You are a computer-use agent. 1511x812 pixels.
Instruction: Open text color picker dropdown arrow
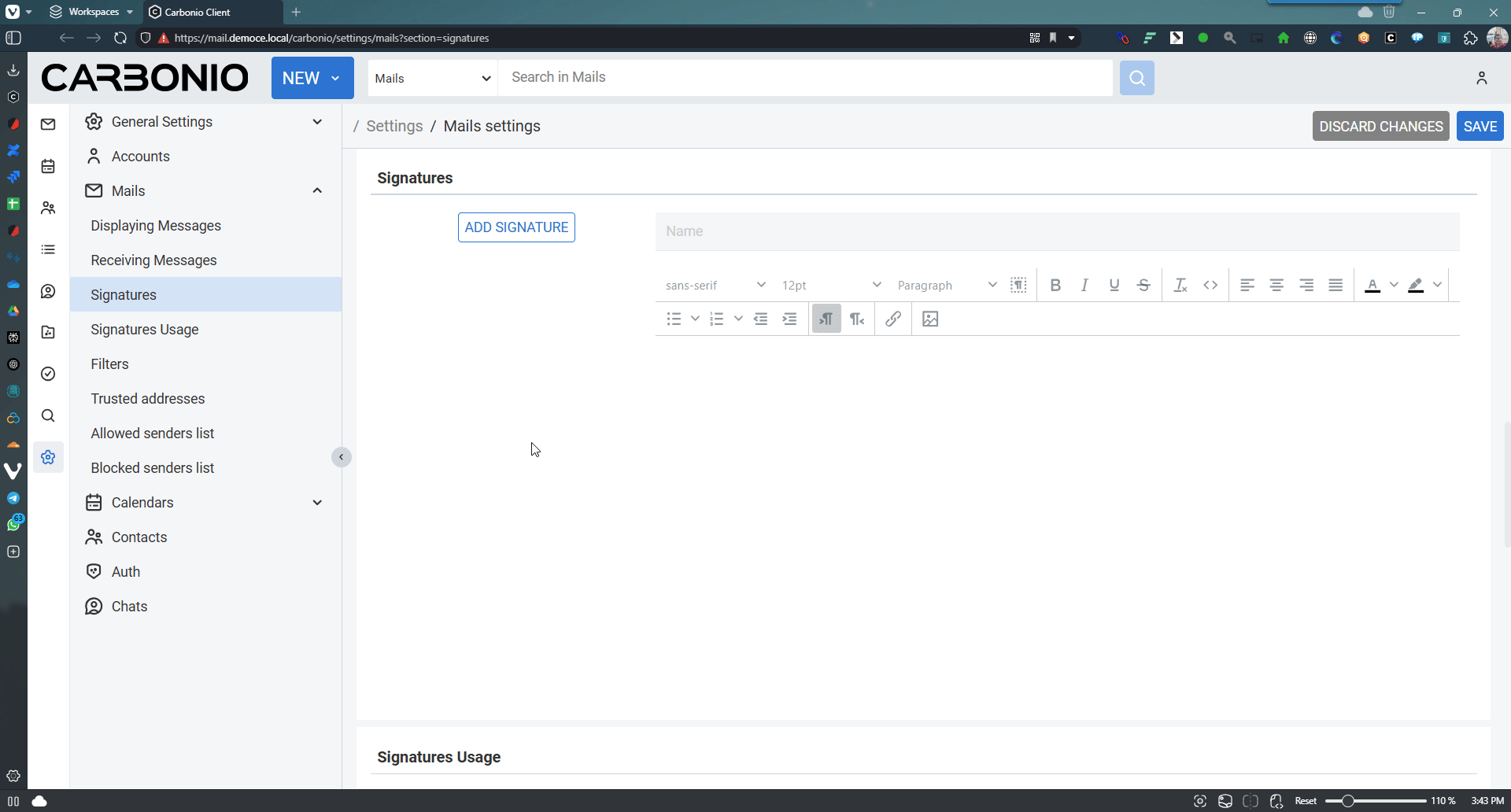coord(1394,285)
